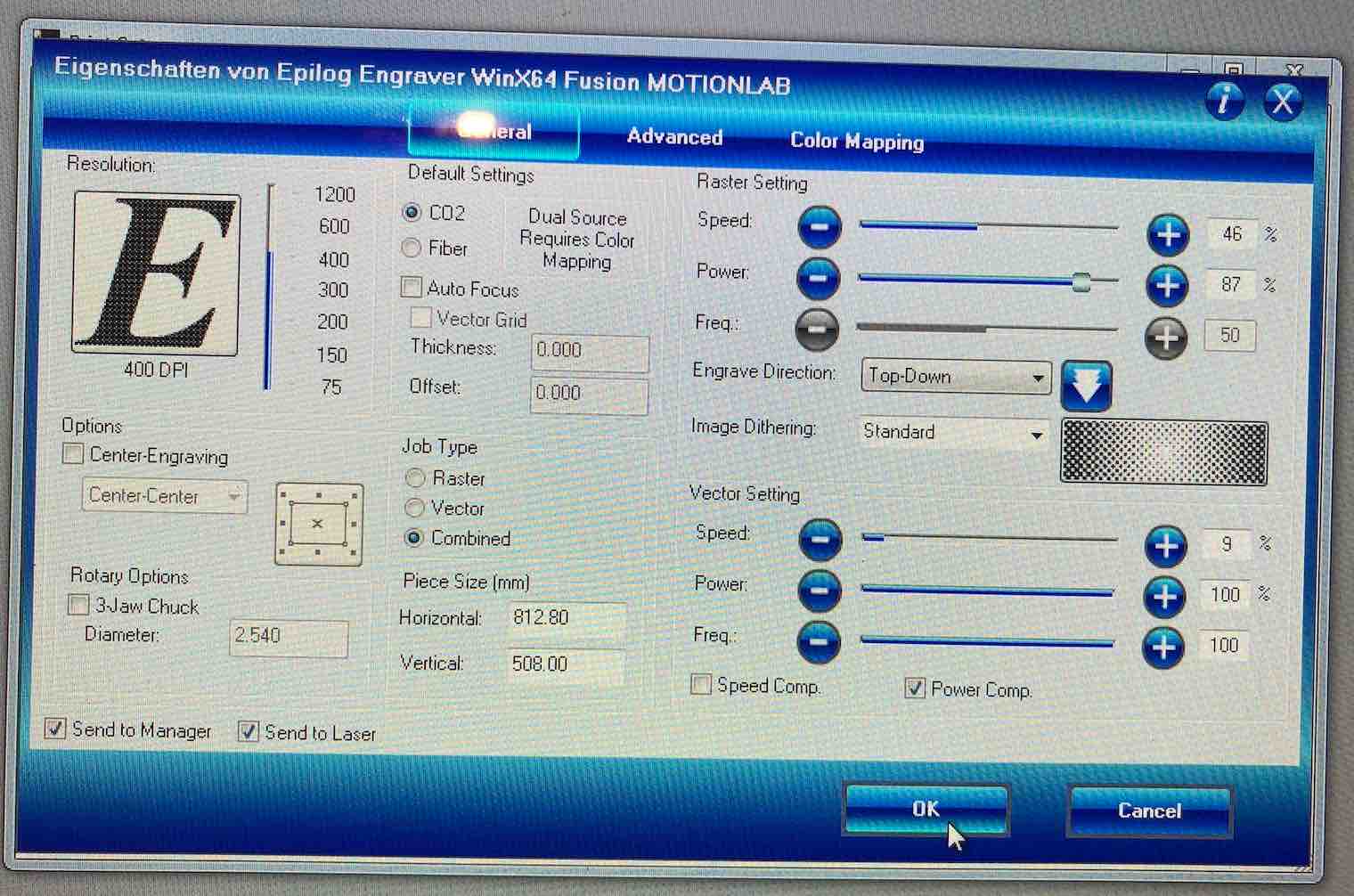Click the raster Freq. minus button
This screenshot has width=1354, height=896.
coord(817,329)
